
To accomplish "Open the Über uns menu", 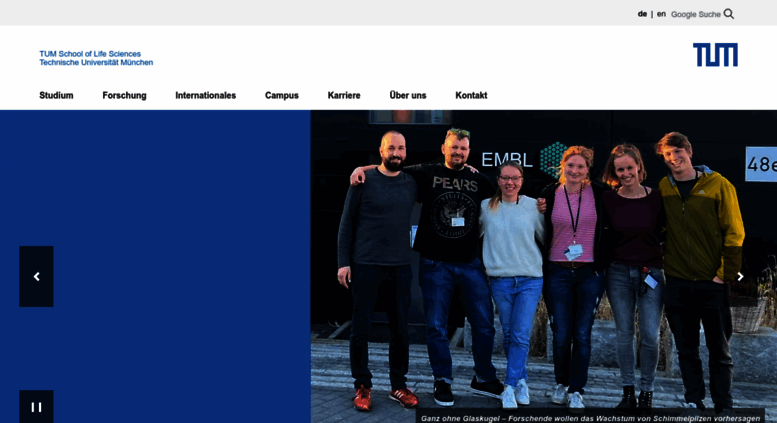I will coord(408,95).
